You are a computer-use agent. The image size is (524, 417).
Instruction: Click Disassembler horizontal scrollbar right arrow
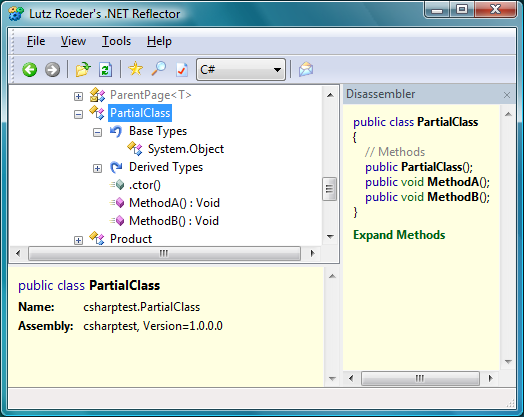[x=490, y=378]
